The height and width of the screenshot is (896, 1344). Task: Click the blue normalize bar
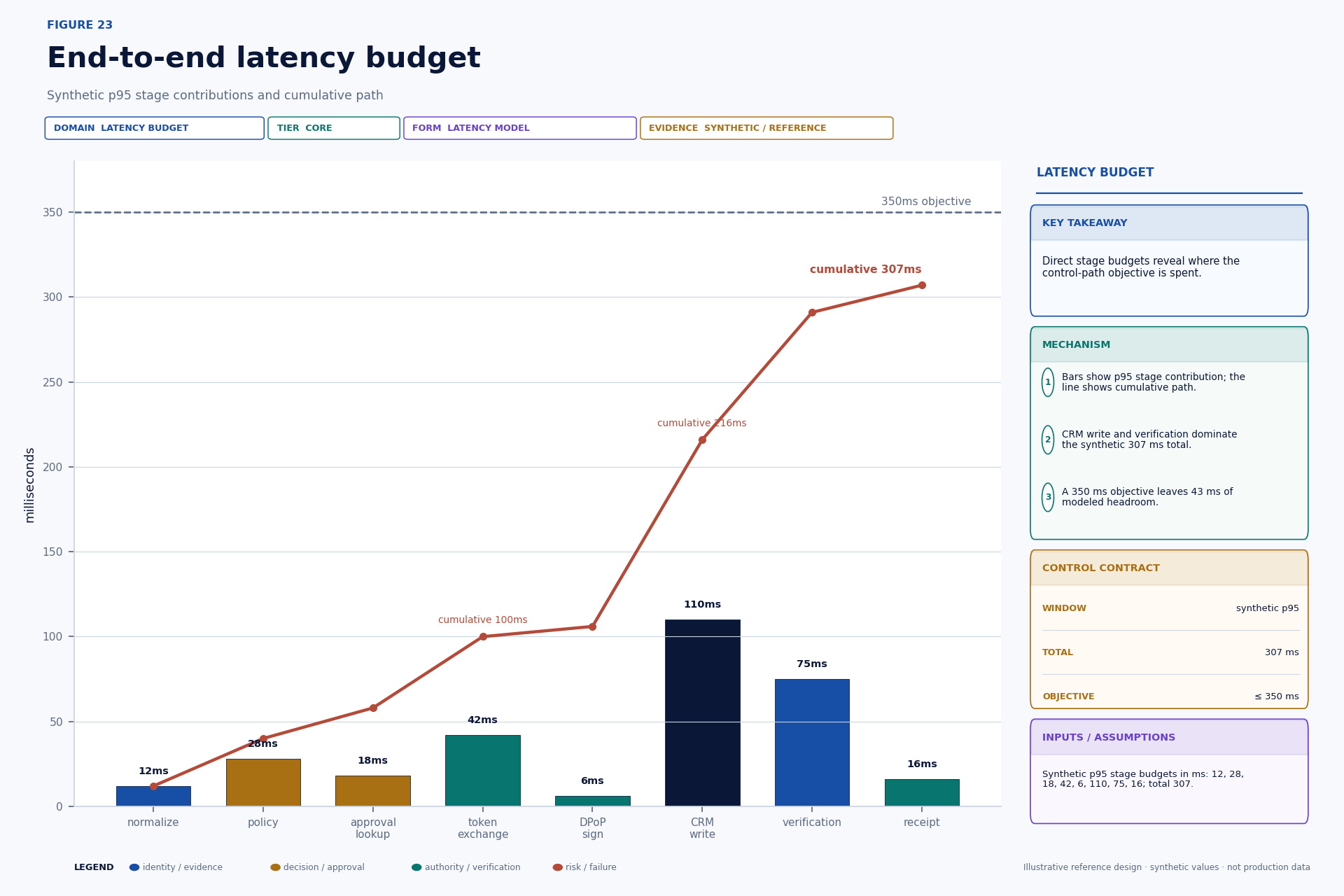153,796
